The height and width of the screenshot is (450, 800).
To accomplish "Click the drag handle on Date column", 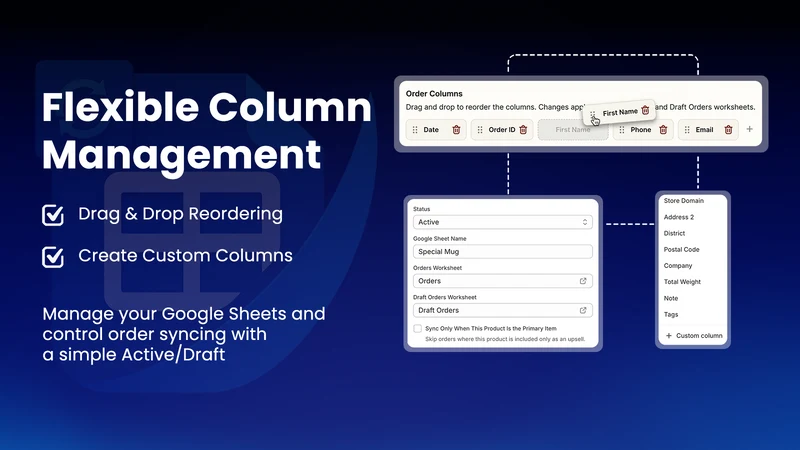I will coord(415,130).
